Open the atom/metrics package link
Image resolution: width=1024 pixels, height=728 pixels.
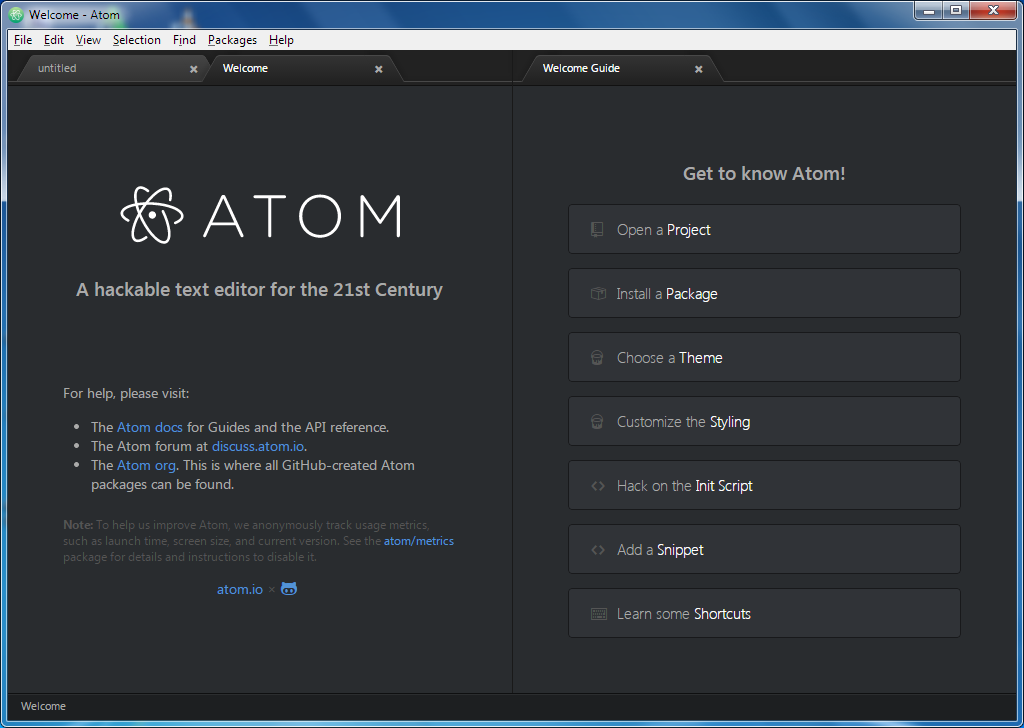(x=419, y=540)
